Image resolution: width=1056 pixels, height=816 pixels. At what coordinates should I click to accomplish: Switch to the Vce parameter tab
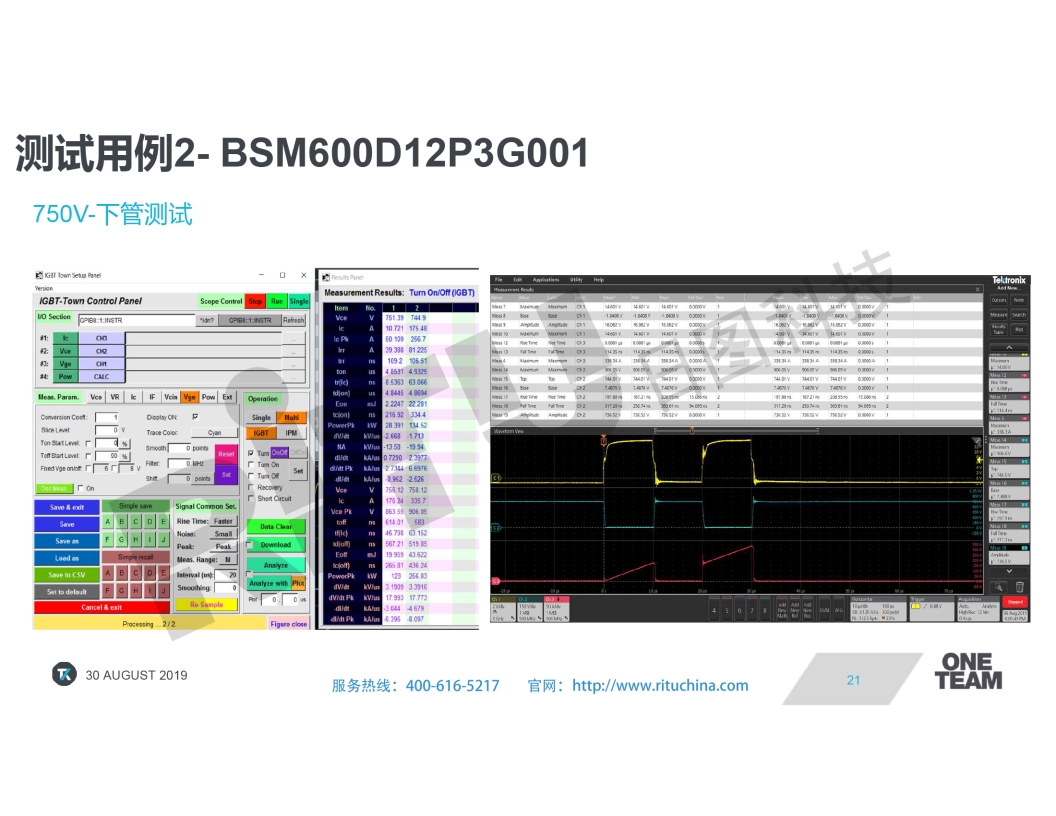(x=97, y=397)
